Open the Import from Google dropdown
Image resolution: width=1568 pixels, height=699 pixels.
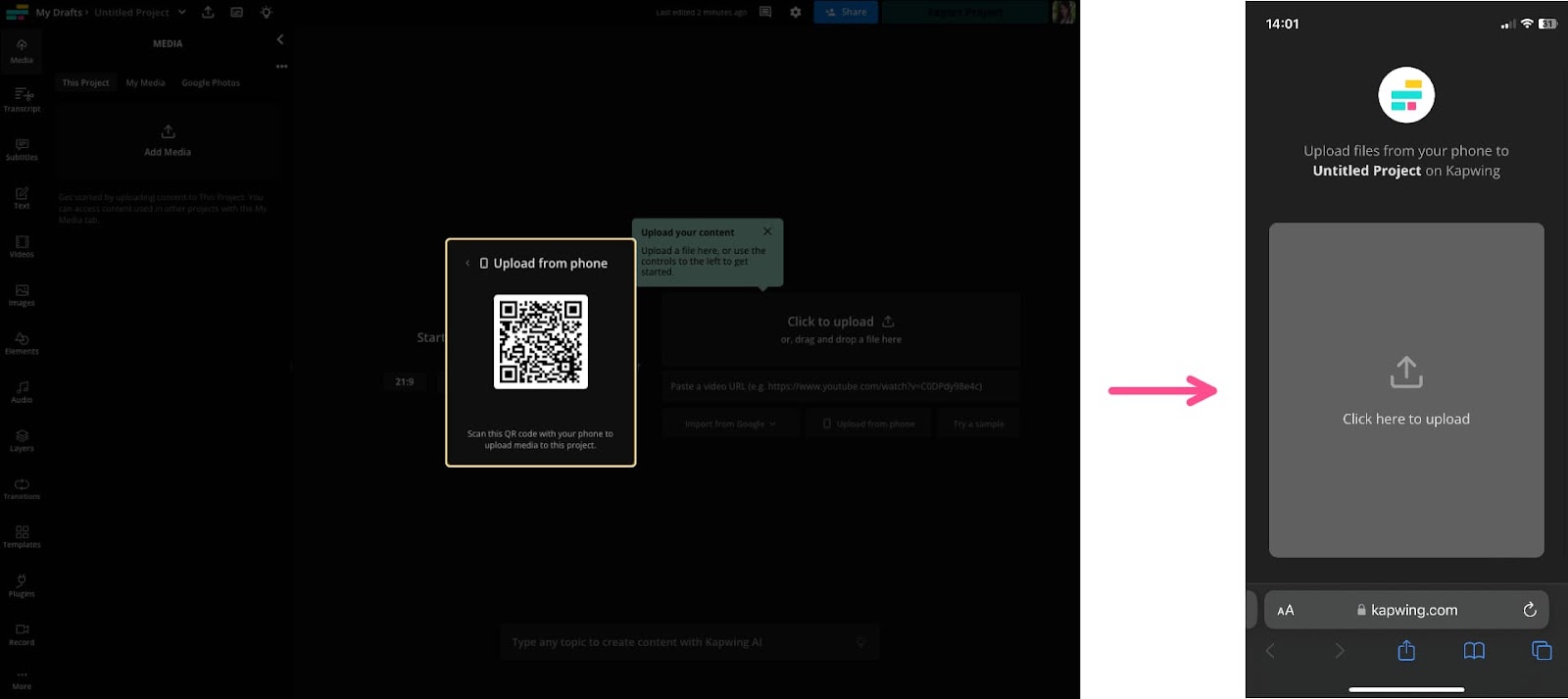pos(730,424)
